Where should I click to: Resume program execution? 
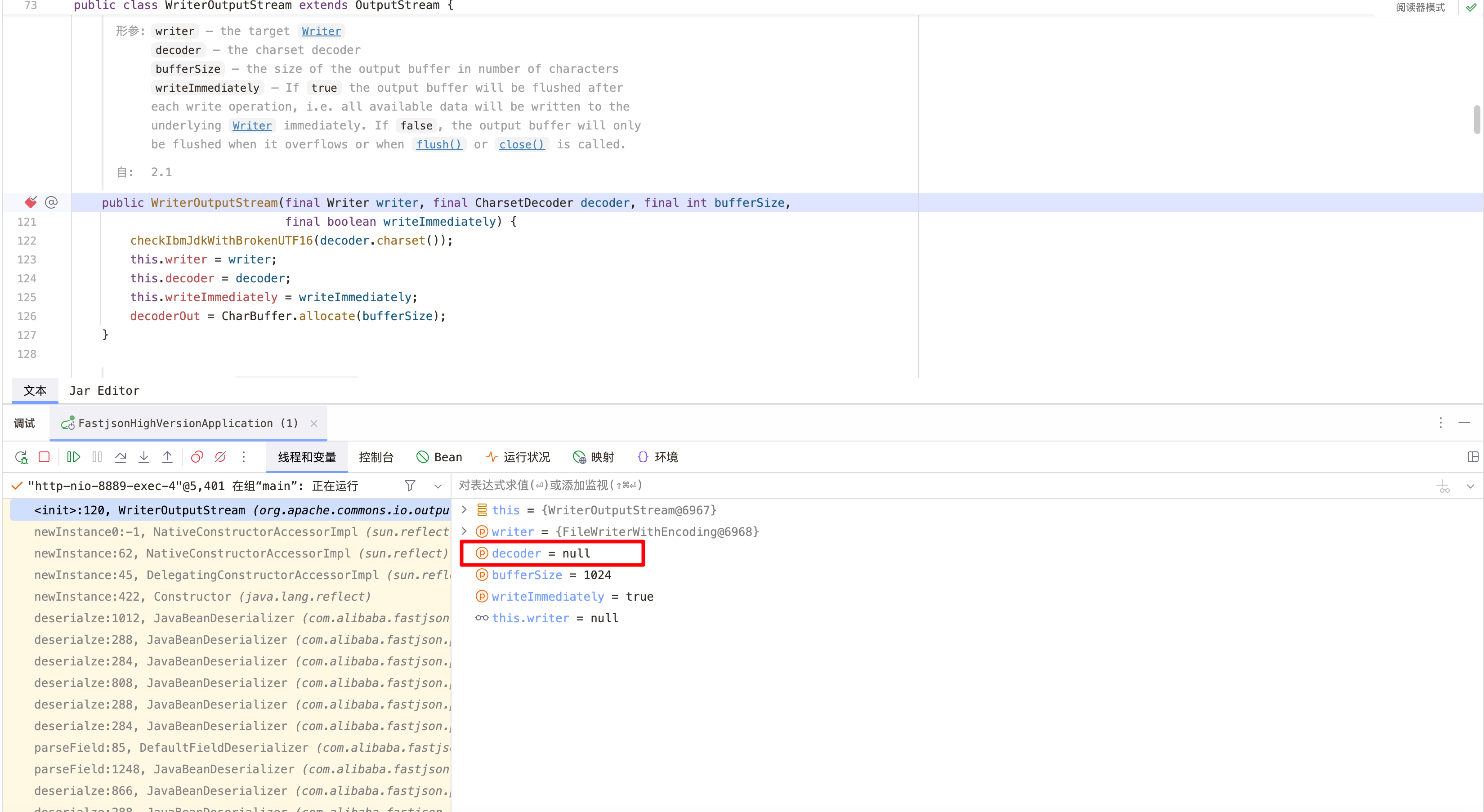[74, 457]
